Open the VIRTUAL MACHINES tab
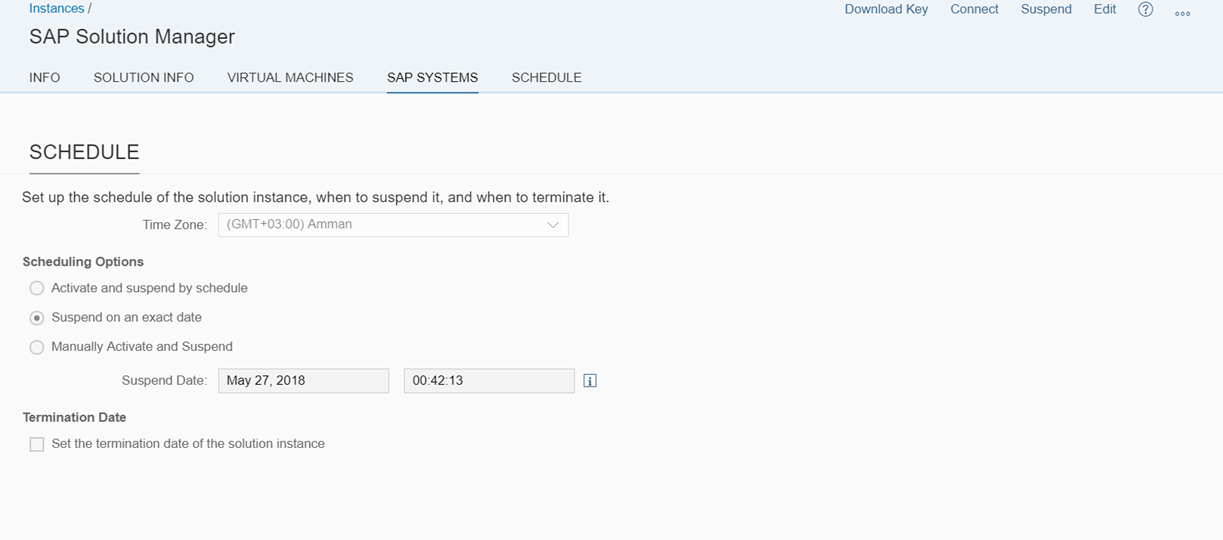Screen dimensions: 1223x540 (290, 77)
